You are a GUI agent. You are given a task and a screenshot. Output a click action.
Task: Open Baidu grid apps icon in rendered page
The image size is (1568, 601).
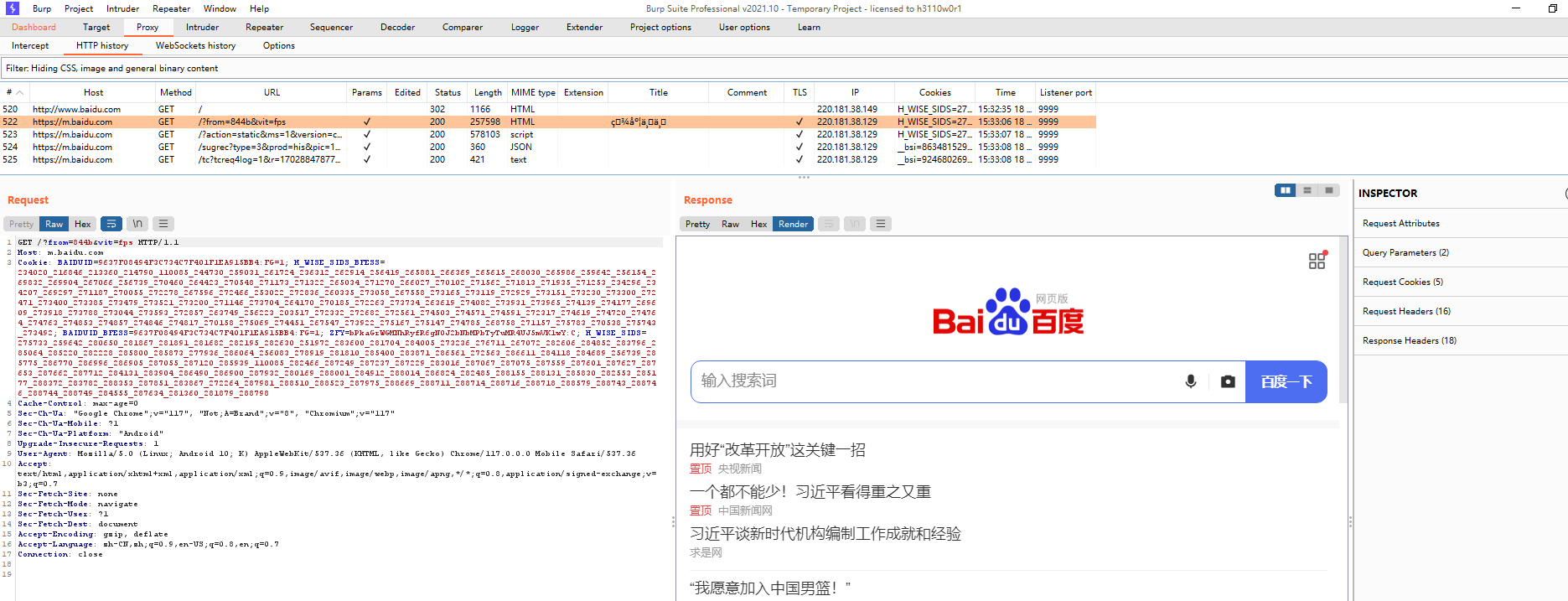[x=1317, y=261]
